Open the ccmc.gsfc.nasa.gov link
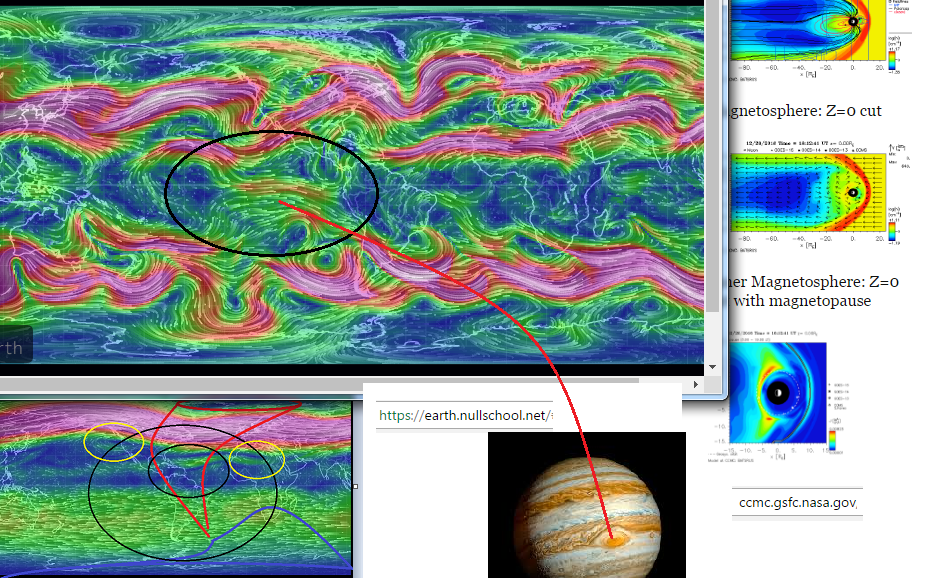This screenshot has width=942, height=578. pos(797,502)
